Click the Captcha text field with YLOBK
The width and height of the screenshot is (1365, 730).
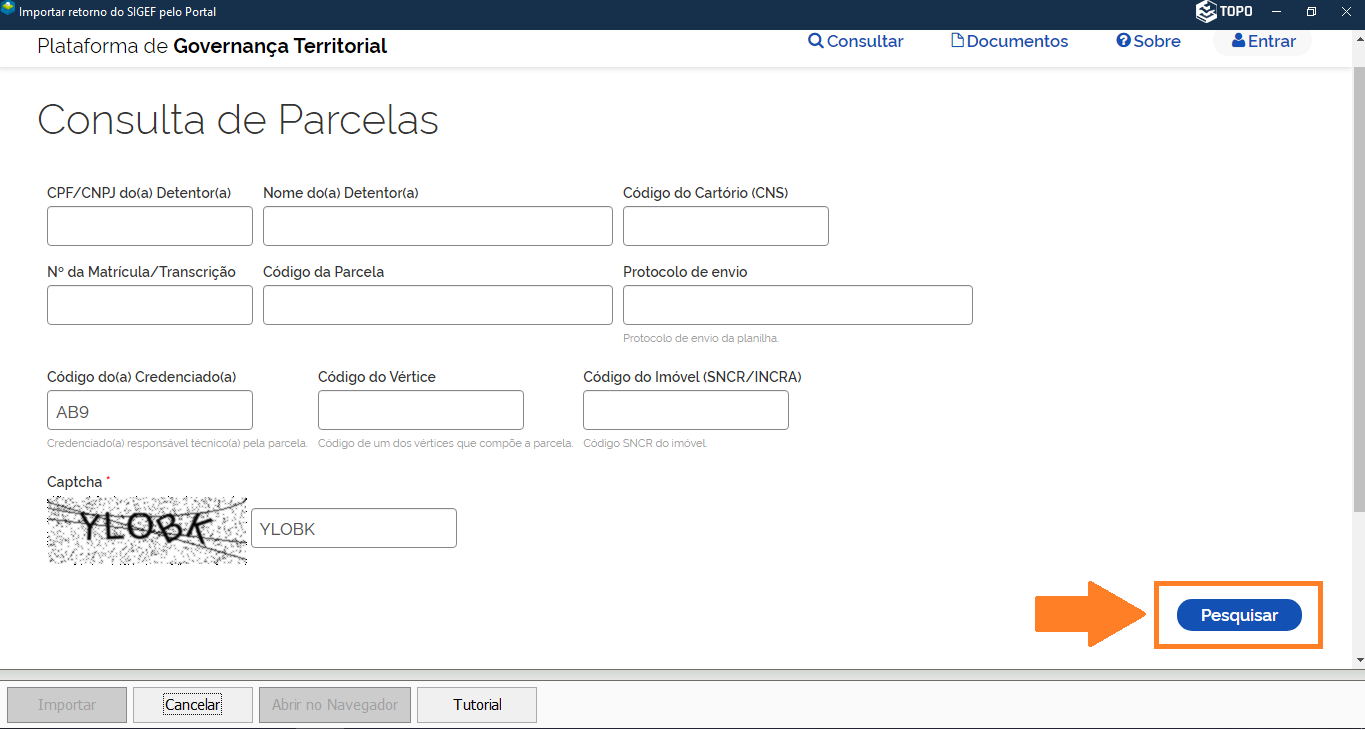(x=353, y=528)
